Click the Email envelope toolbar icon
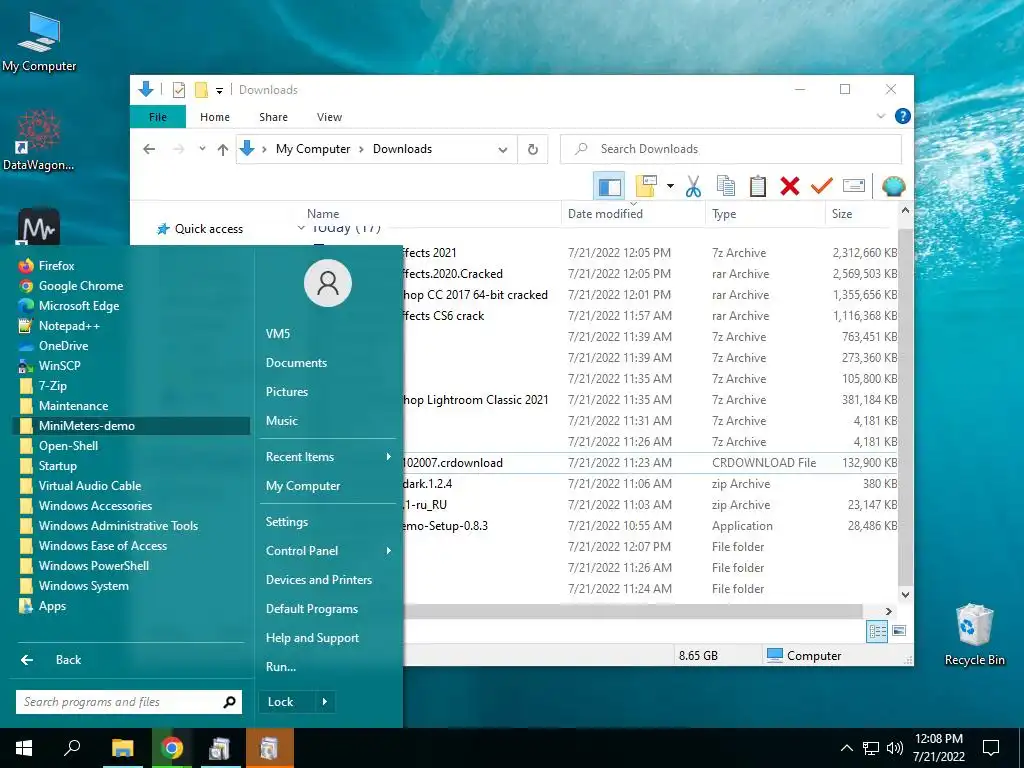The height and width of the screenshot is (768, 1024). pos(854,186)
